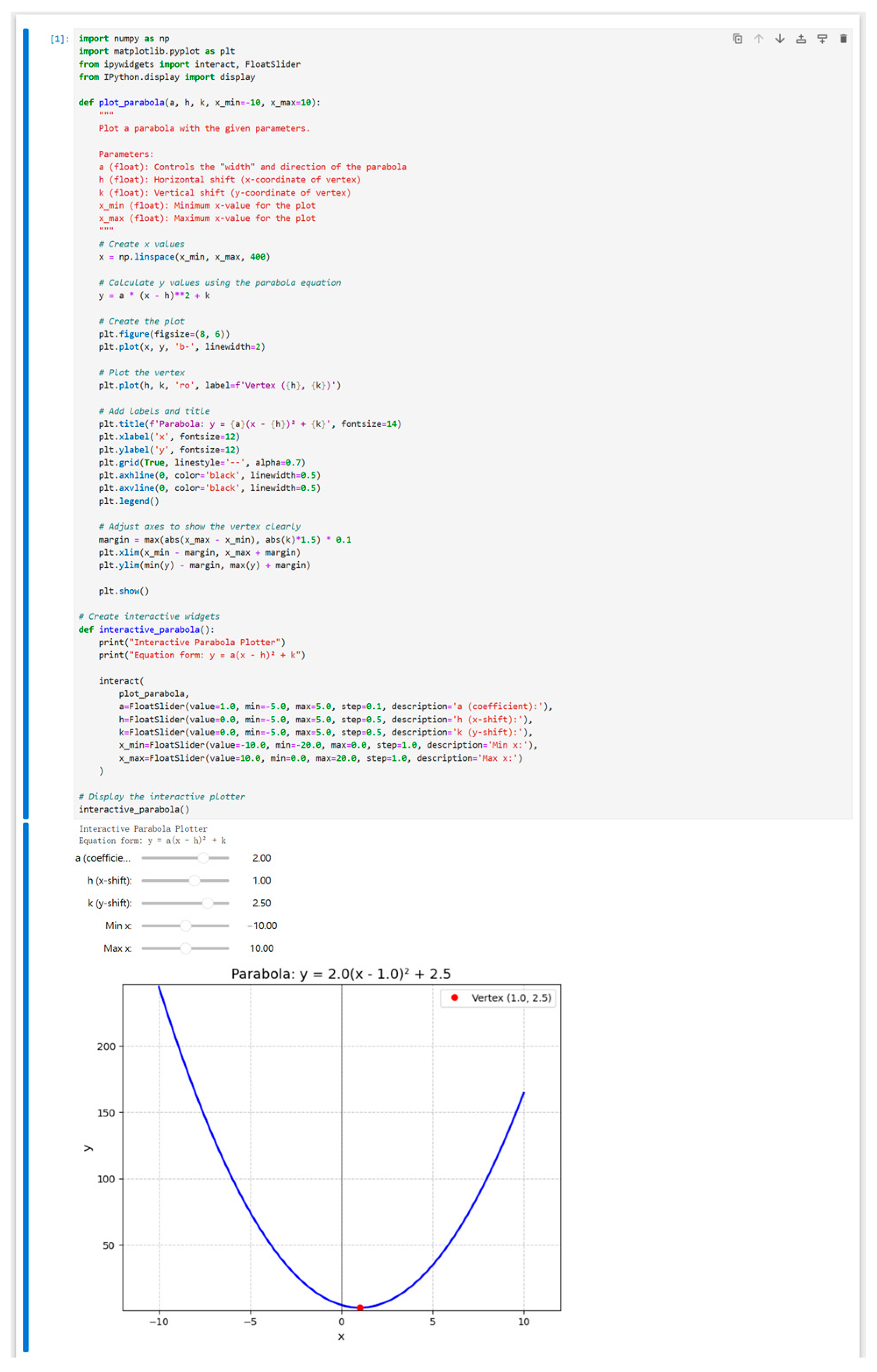Click the red vertex point on the plot
Screen dimensions: 877x1372
[360, 1307]
